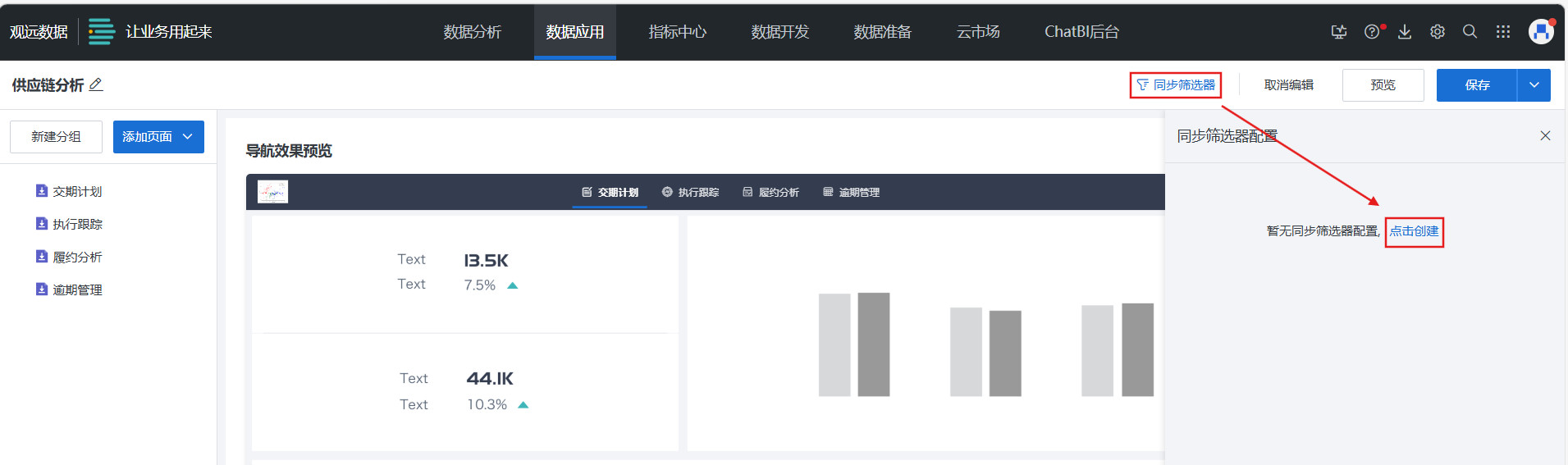This screenshot has width=1568, height=465.
Task: Close the 同步筛选器配置 panel
Action: click(1545, 136)
